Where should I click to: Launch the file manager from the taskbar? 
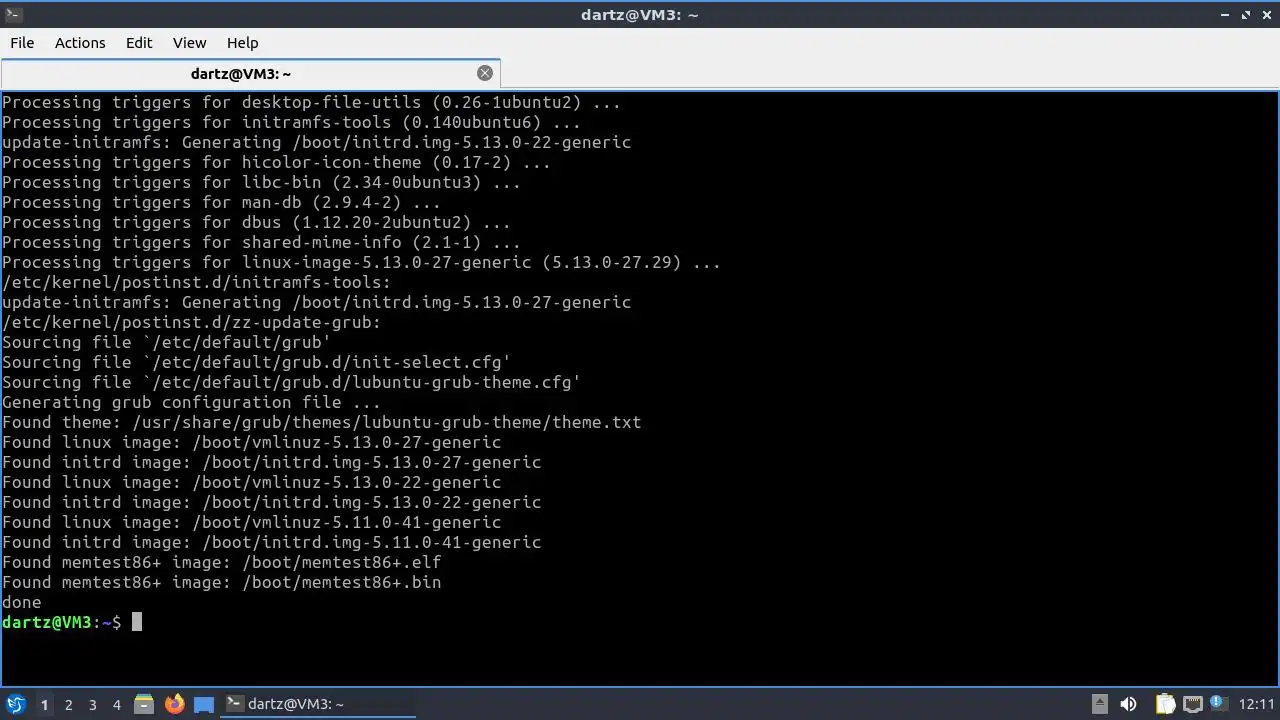point(143,704)
